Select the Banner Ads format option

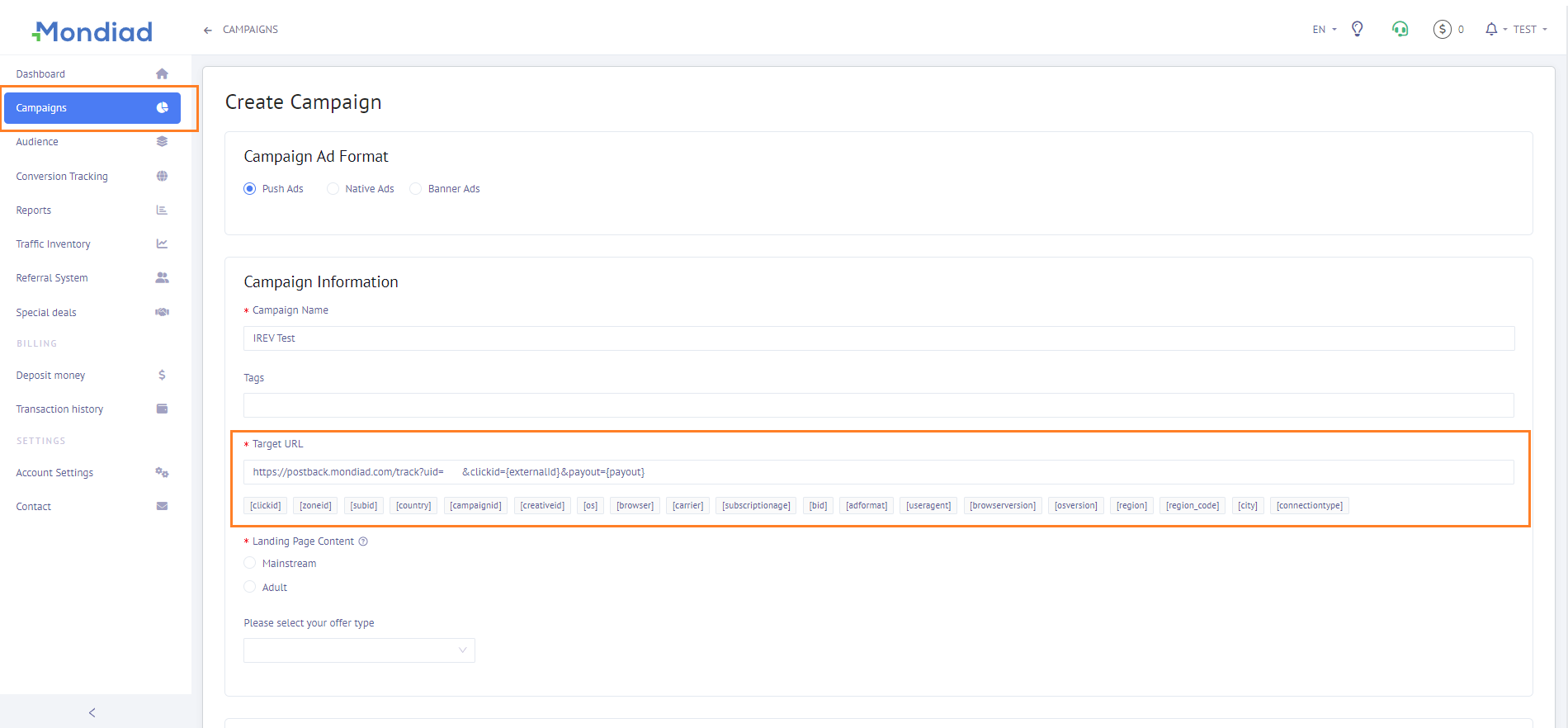coord(416,189)
